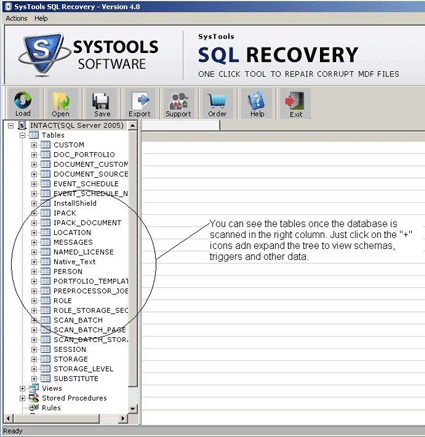Click the tree's horizontal scrollbar thumb
Screen dimensions: 425x437
56,418
